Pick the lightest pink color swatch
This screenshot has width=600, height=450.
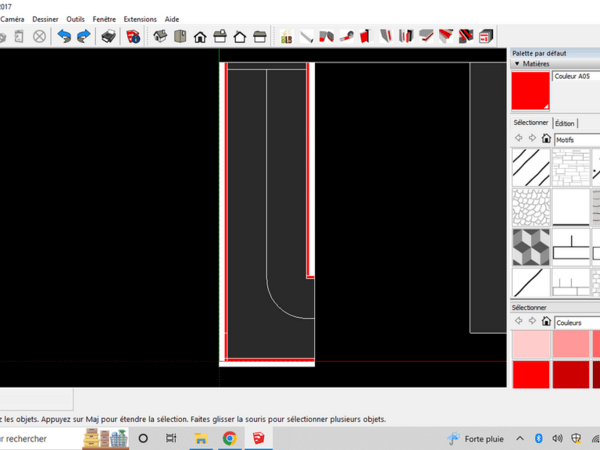530,343
